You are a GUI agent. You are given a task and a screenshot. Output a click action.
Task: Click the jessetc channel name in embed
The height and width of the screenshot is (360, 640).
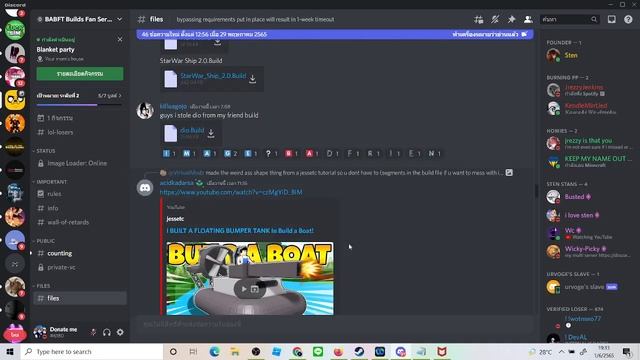click(175, 219)
